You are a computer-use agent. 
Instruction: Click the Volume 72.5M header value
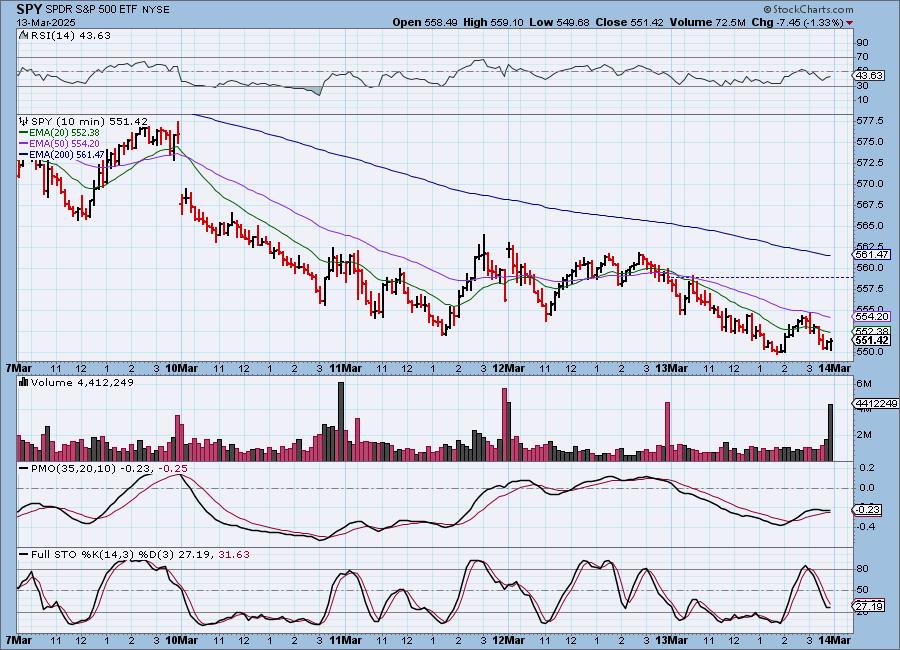pos(707,22)
